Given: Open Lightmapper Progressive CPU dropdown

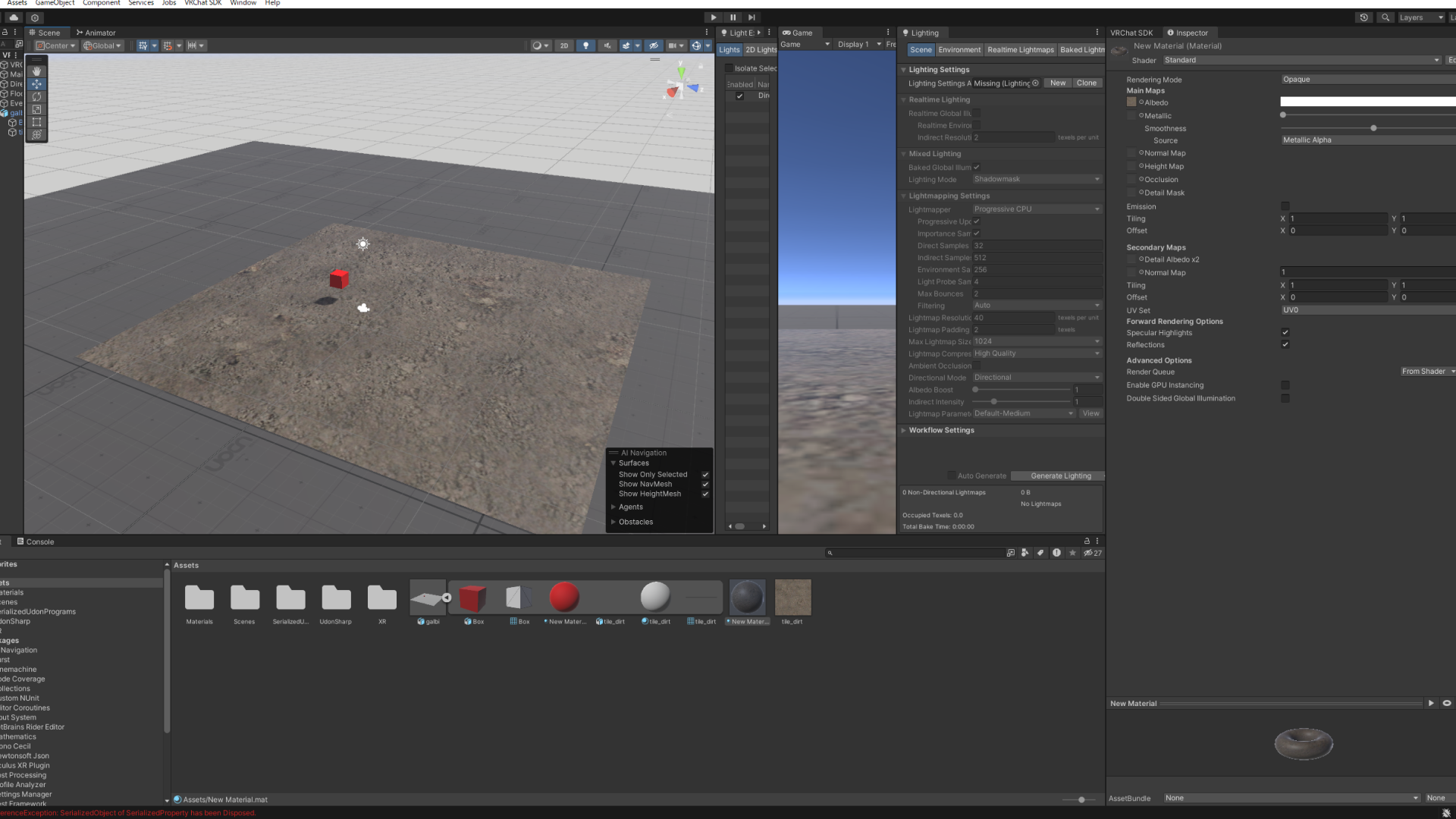Looking at the screenshot, I should 1037,209.
